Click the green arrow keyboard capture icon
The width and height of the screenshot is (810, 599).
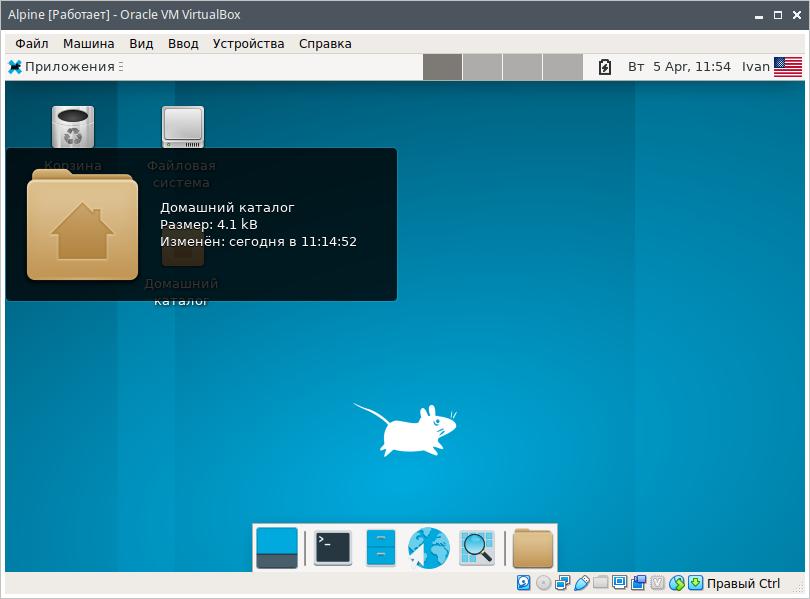695,583
